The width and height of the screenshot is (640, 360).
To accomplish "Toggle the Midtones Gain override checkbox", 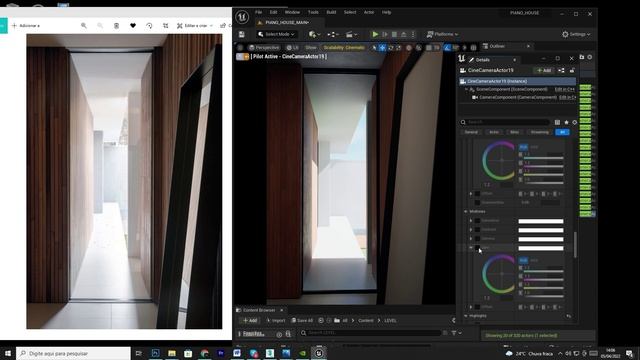I will click(x=477, y=248).
